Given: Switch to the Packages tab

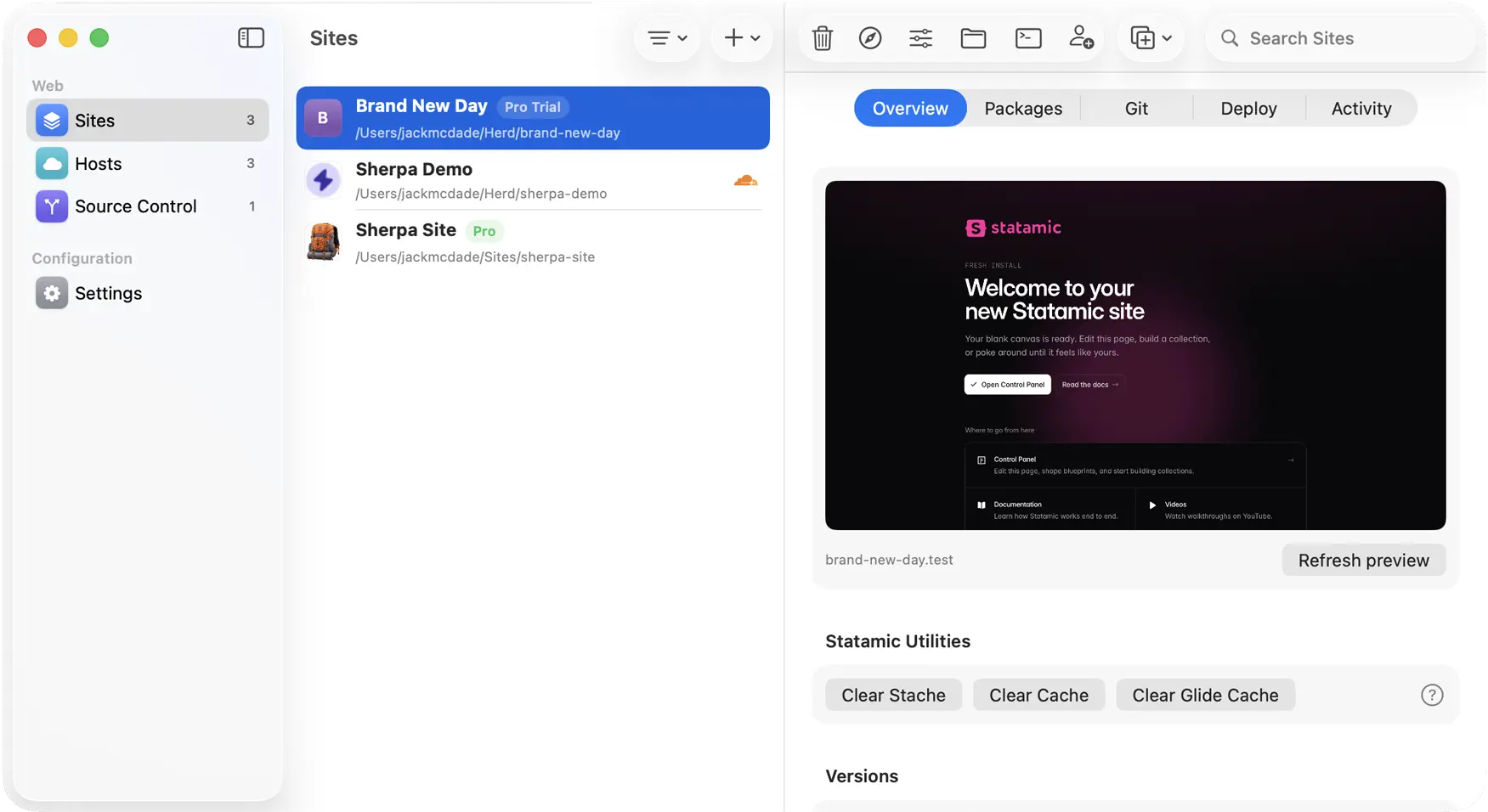Looking at the screenshot, I should 1023,109.
